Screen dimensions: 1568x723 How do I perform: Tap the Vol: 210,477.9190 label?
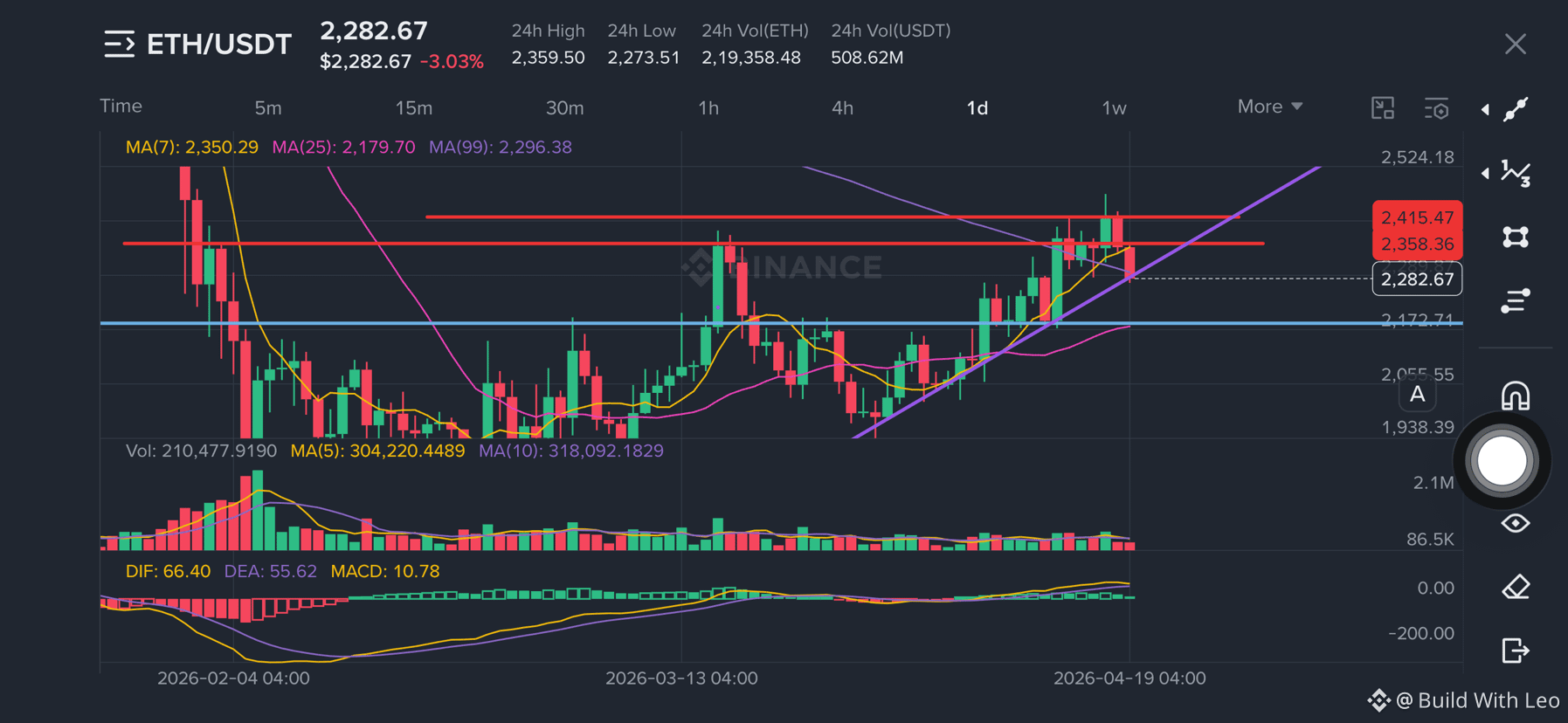tap(201, 451)
